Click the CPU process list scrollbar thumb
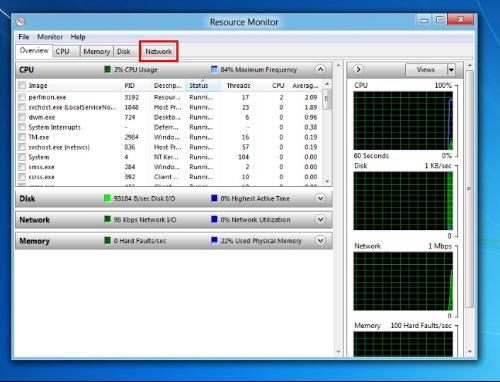 click(327, 98)
